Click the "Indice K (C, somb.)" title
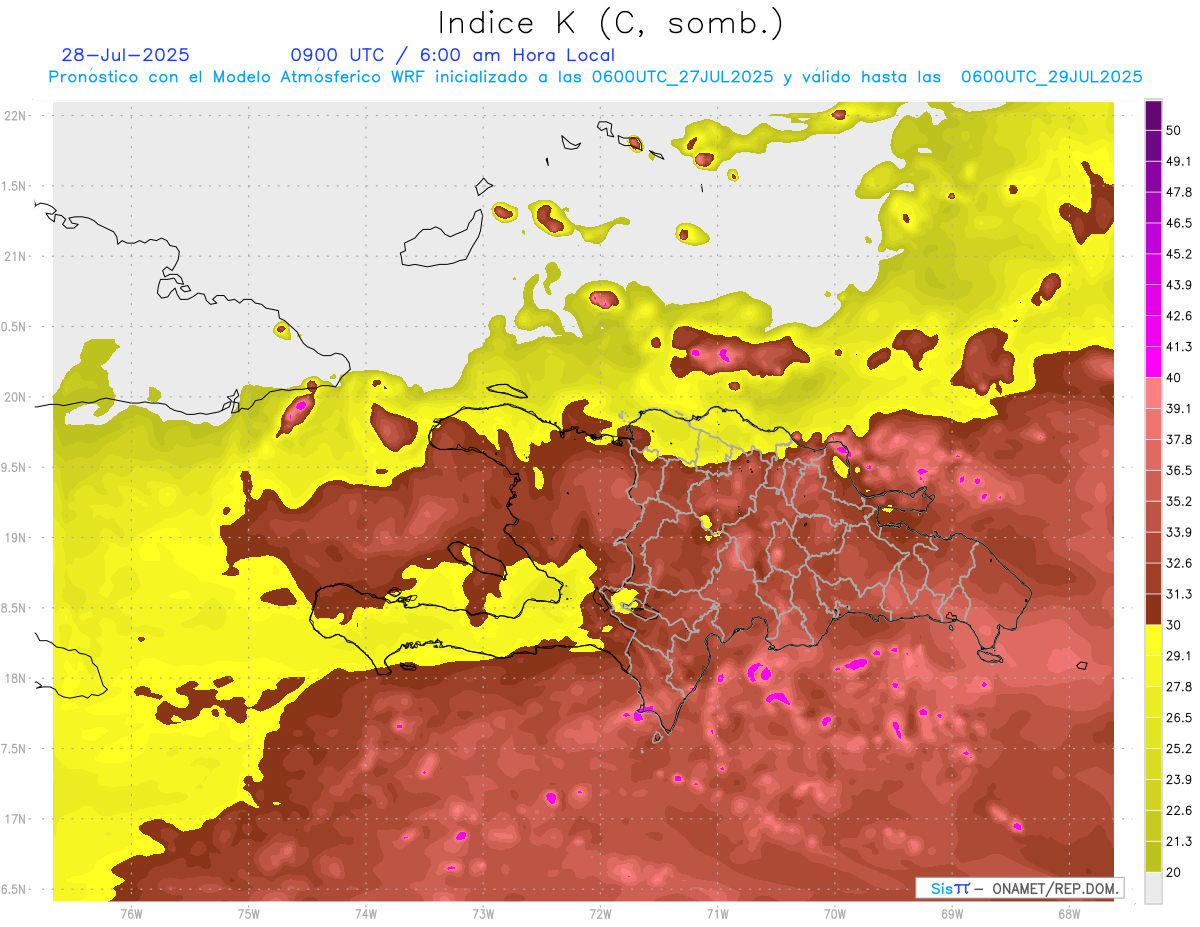 (610, 23)
